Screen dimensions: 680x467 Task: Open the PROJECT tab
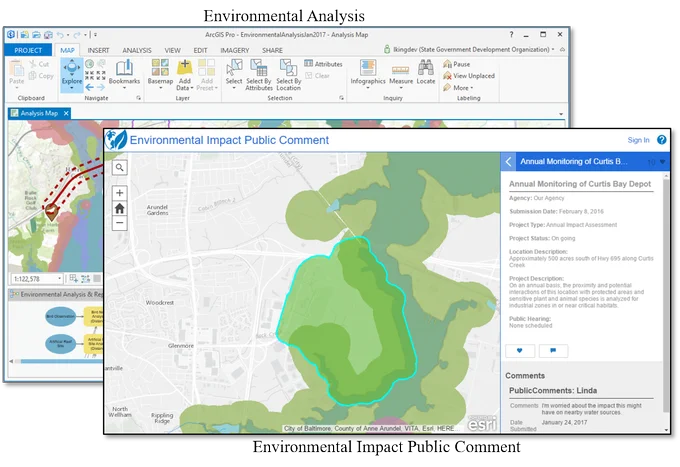[x=28, y=50]
